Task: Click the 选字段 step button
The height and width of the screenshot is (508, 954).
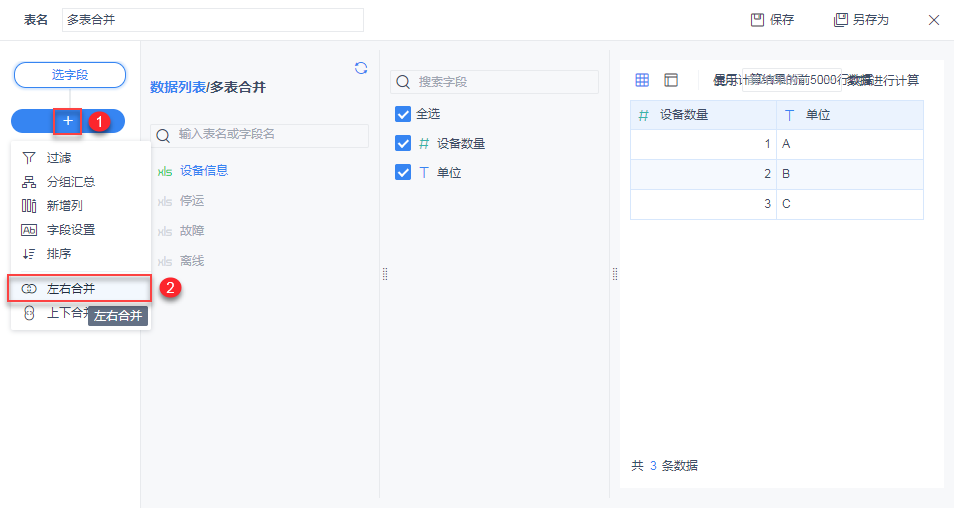Action: 69,75
